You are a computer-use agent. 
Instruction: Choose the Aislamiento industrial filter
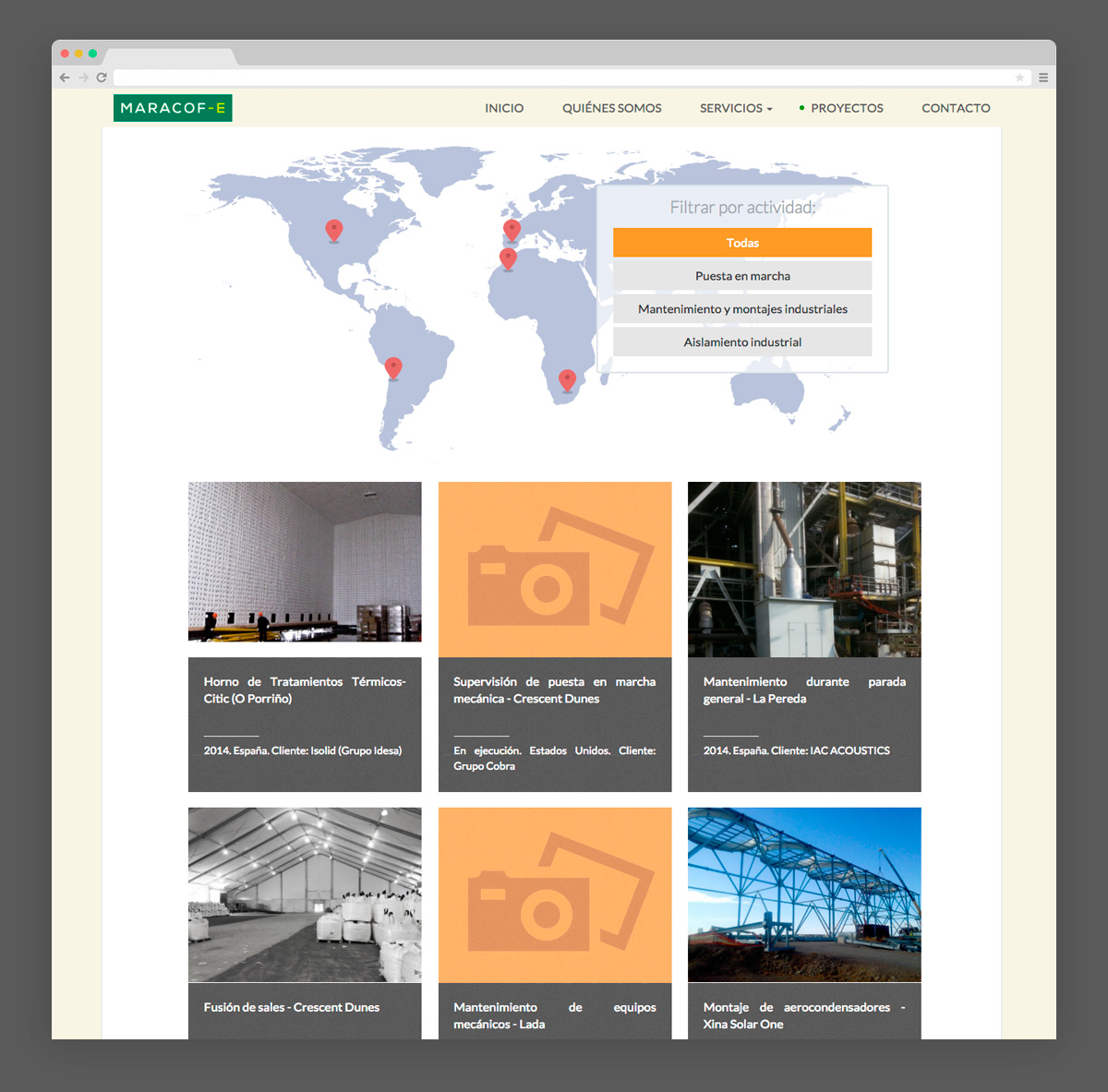[742, 342]
